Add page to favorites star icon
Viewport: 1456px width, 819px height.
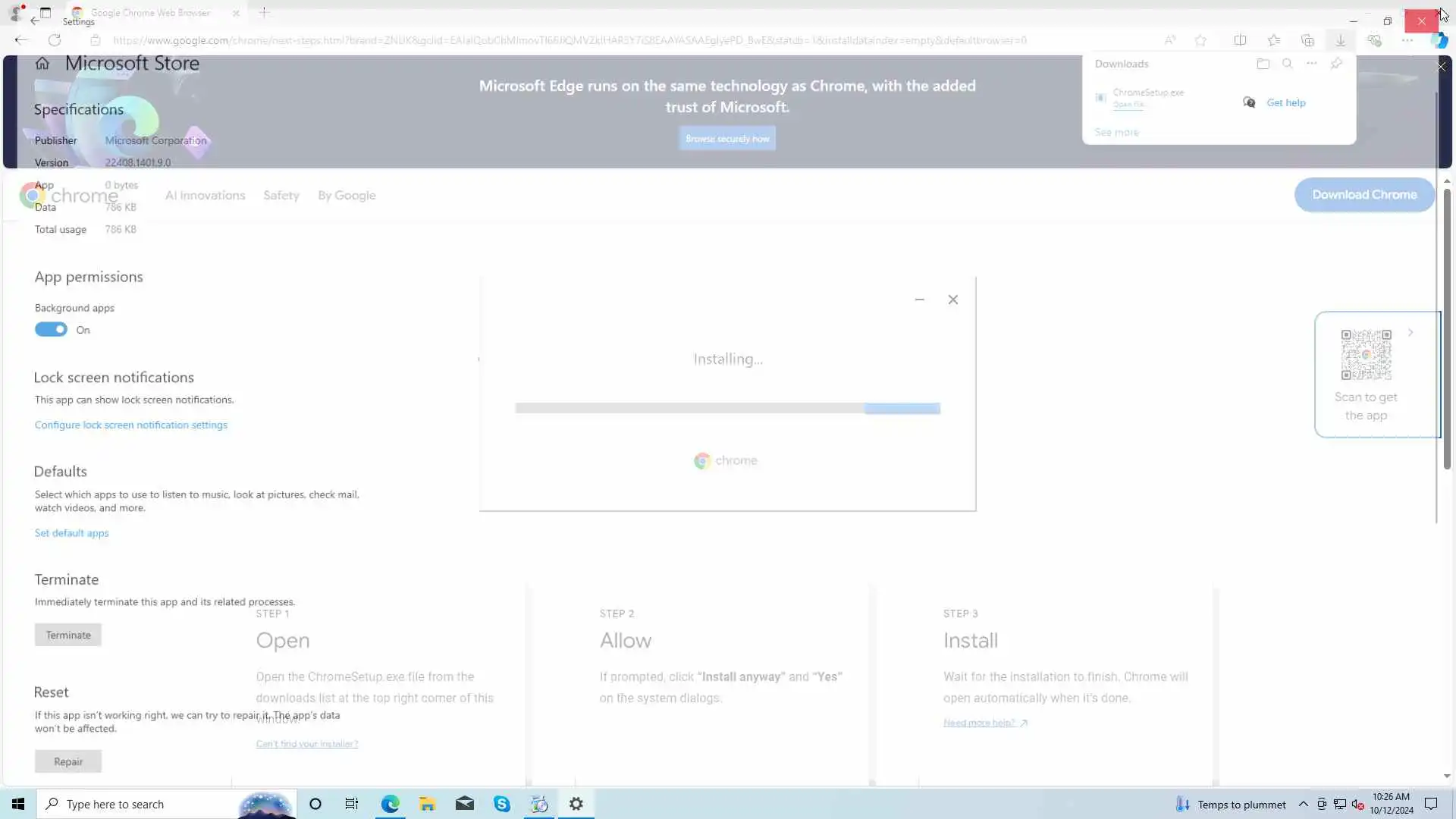point(1200,40)
